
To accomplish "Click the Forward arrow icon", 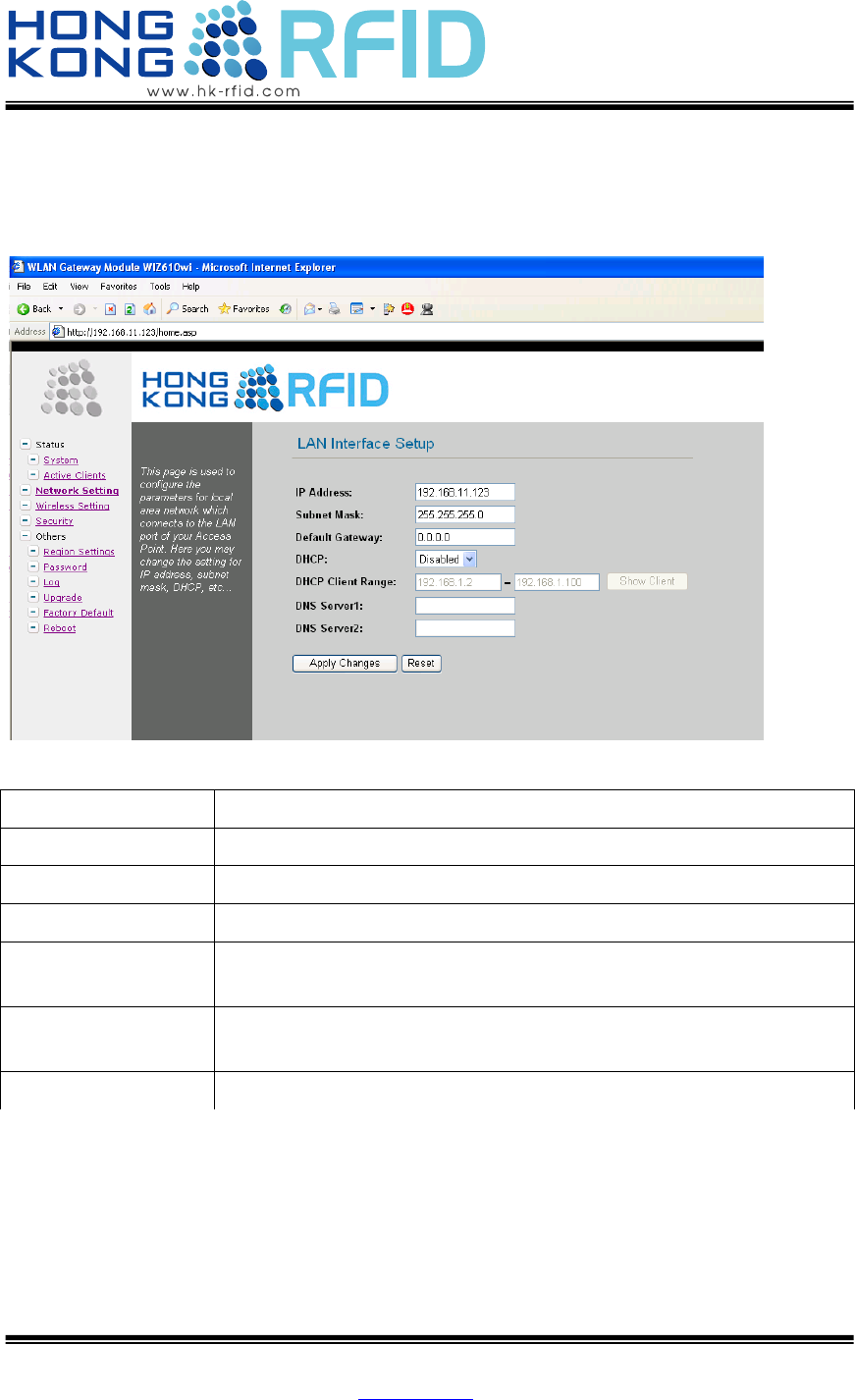I will (x=80, y=309).
